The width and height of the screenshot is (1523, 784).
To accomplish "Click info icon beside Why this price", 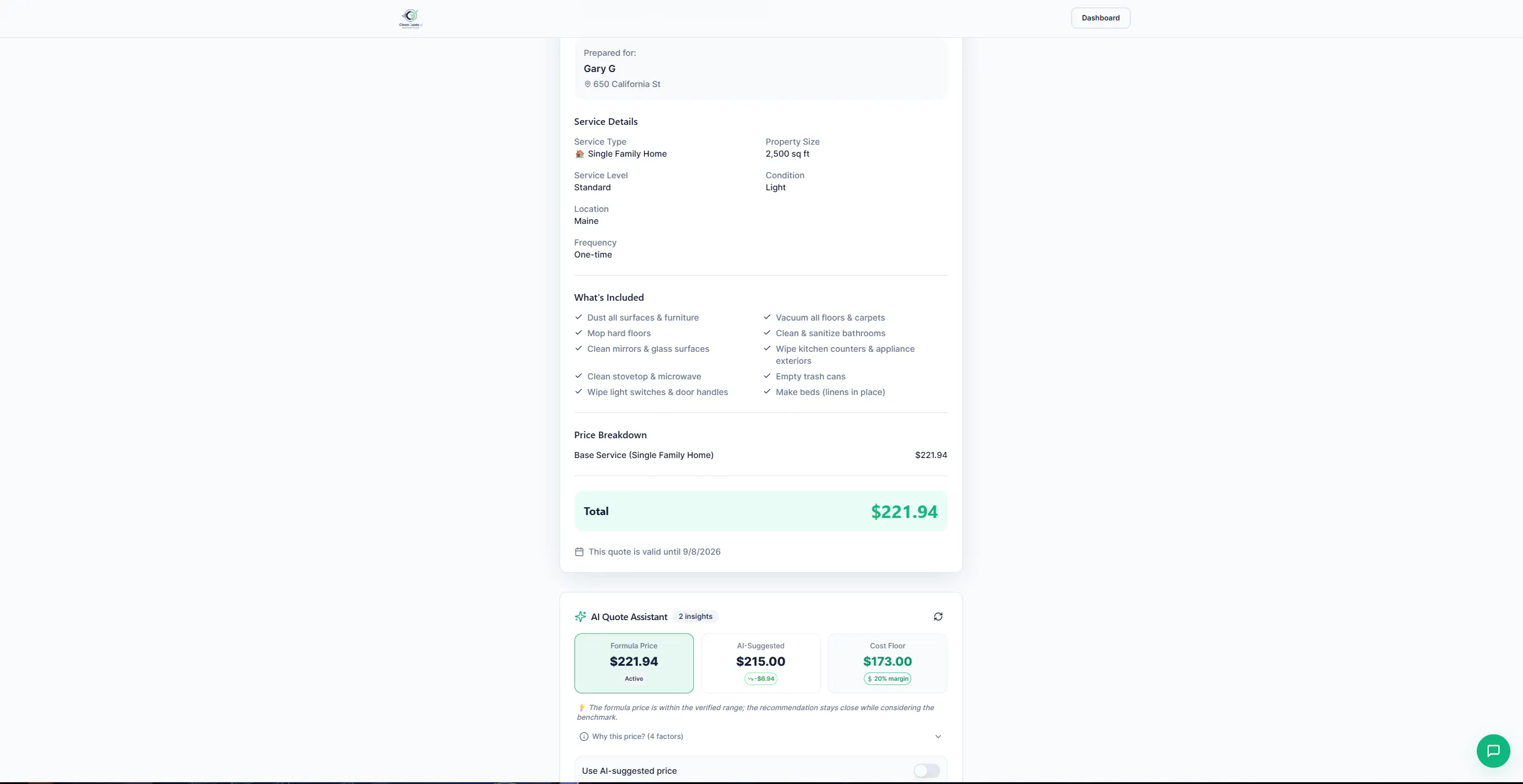I will [x=584, y=737].
